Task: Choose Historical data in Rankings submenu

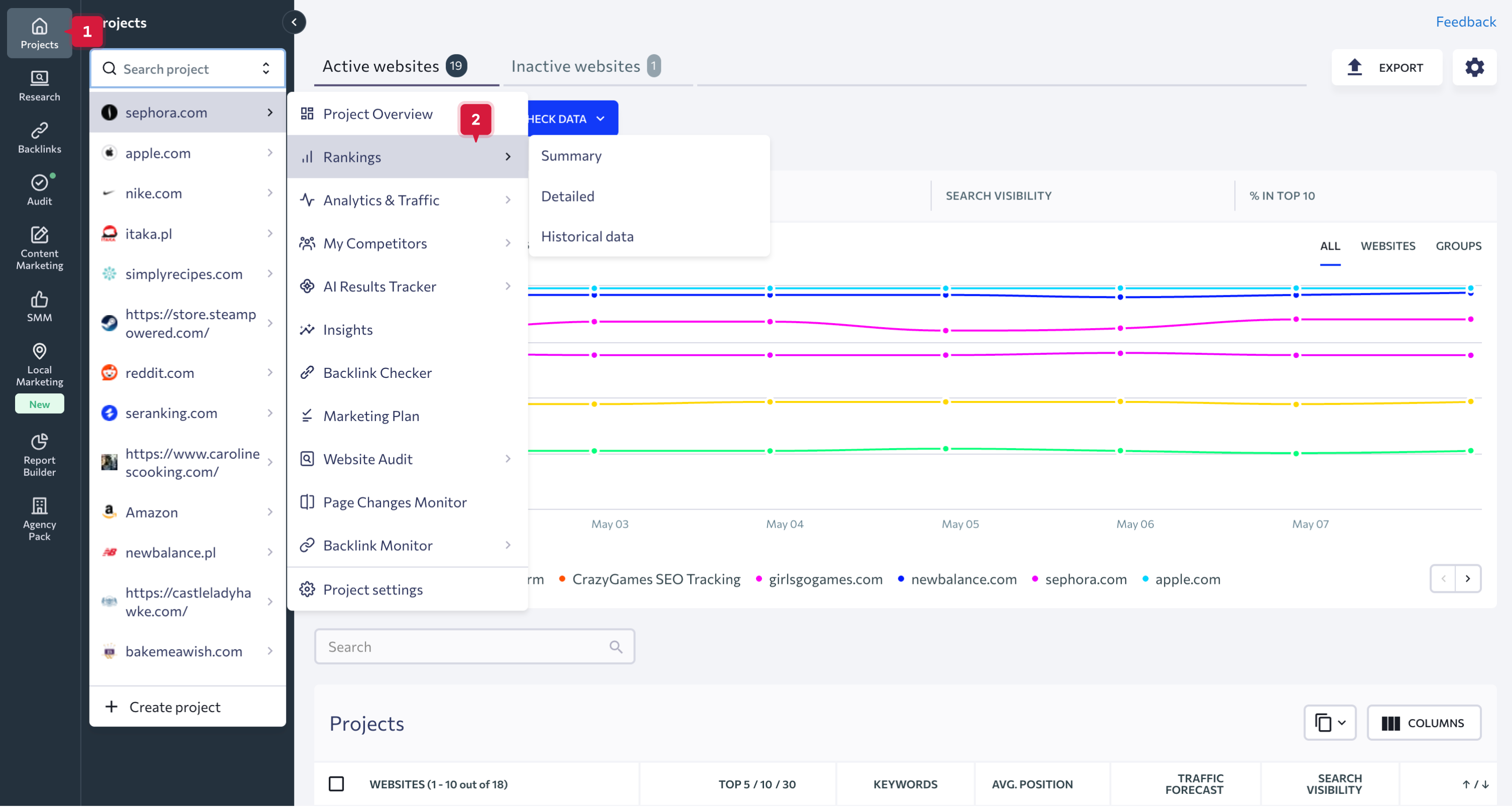Action: (x=649, y=237)
